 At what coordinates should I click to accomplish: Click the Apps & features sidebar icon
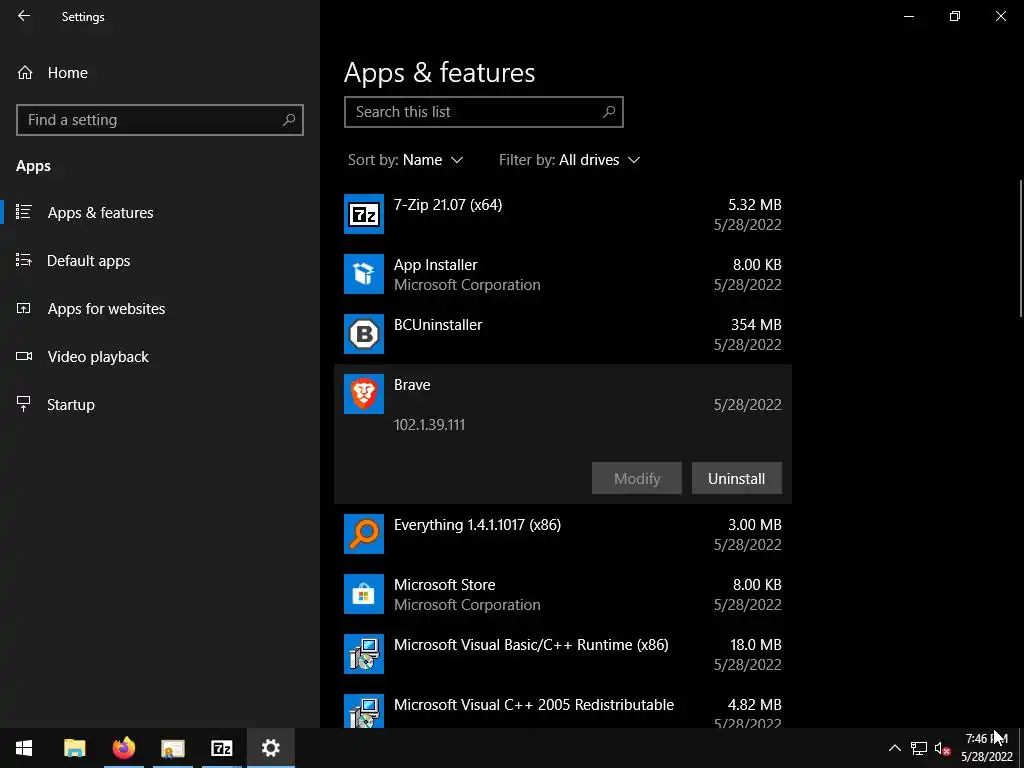point(24,212)
